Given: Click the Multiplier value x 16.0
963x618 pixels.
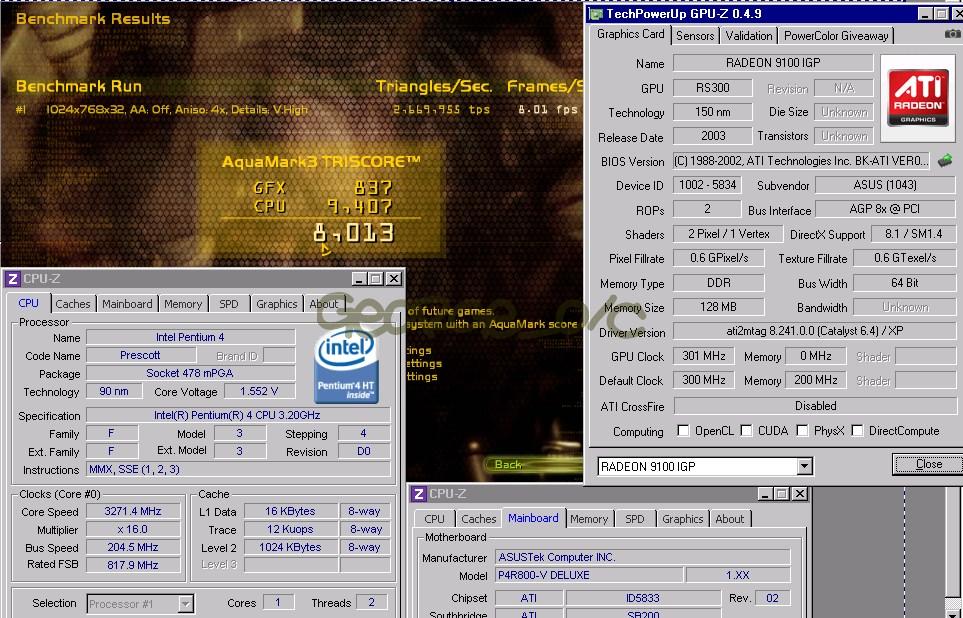Looking at the screenshot, I should tap(133, 529).
